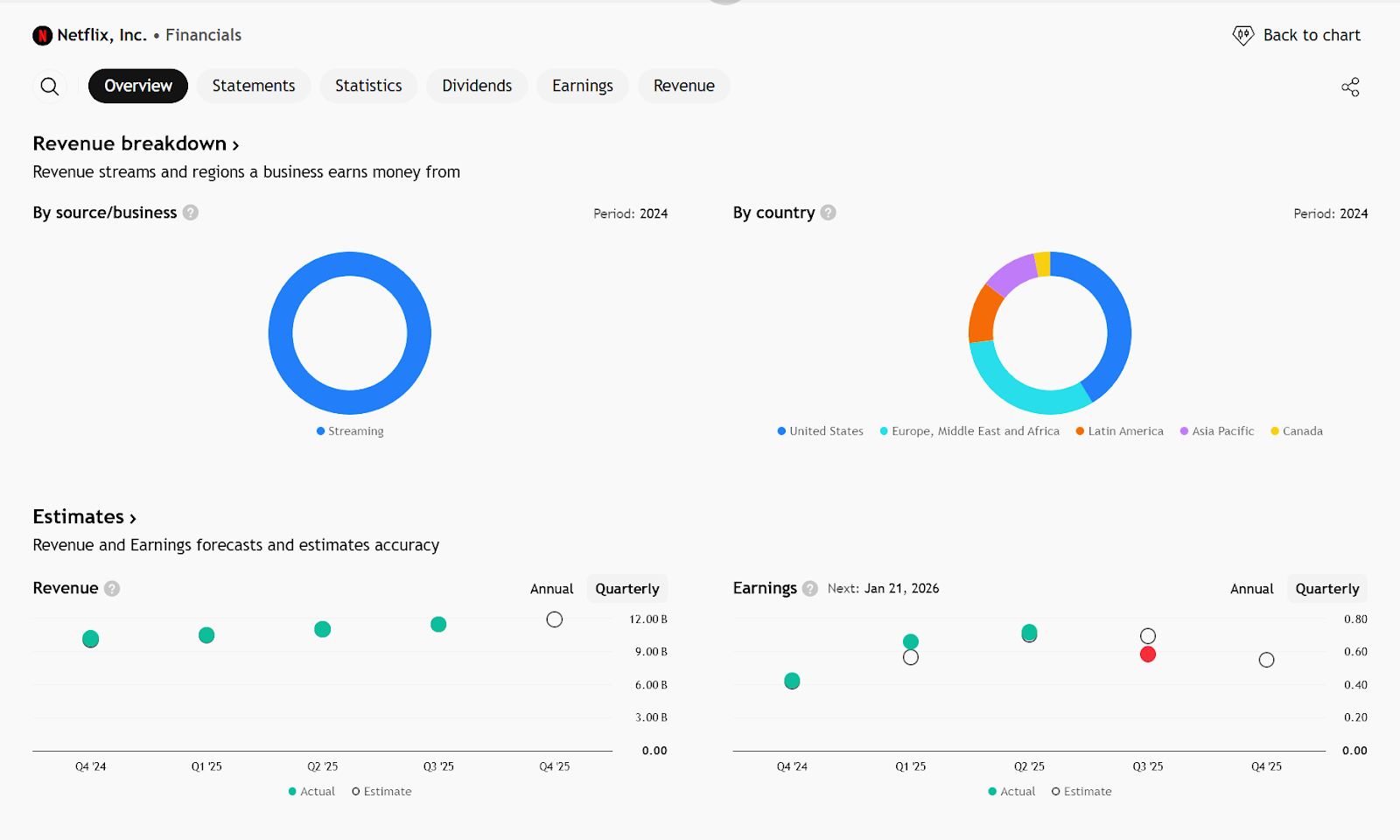Switch Revenue estimates to Annual
This screenshot has width=1400, height=840.
pos(551,589)
